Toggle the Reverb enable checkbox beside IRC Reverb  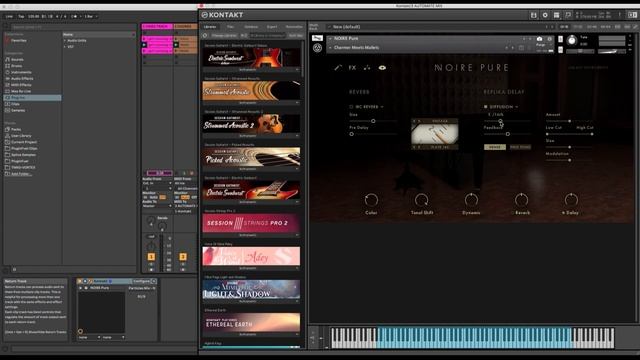(351, 107)
